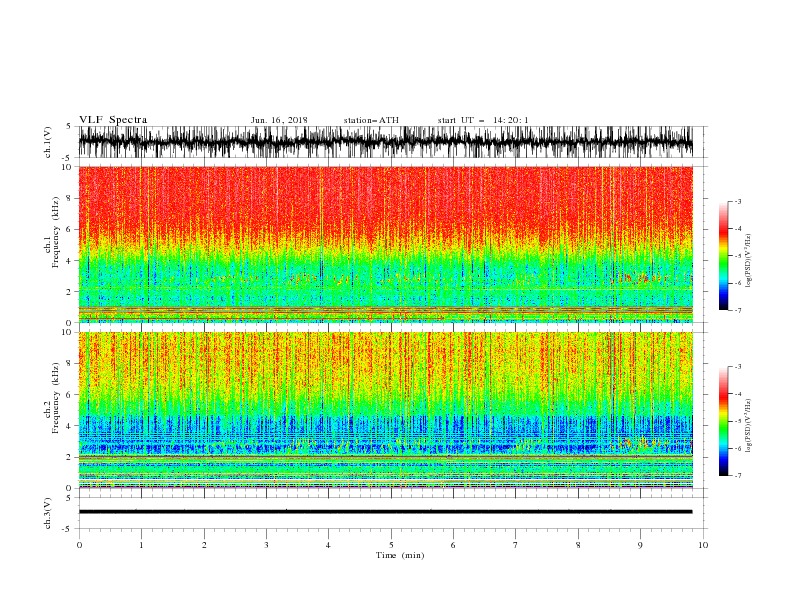The height and width of the screenshot is (612, 792).
Task: Click the ch.2 PSD color scale bar
Action: (723, 421)
